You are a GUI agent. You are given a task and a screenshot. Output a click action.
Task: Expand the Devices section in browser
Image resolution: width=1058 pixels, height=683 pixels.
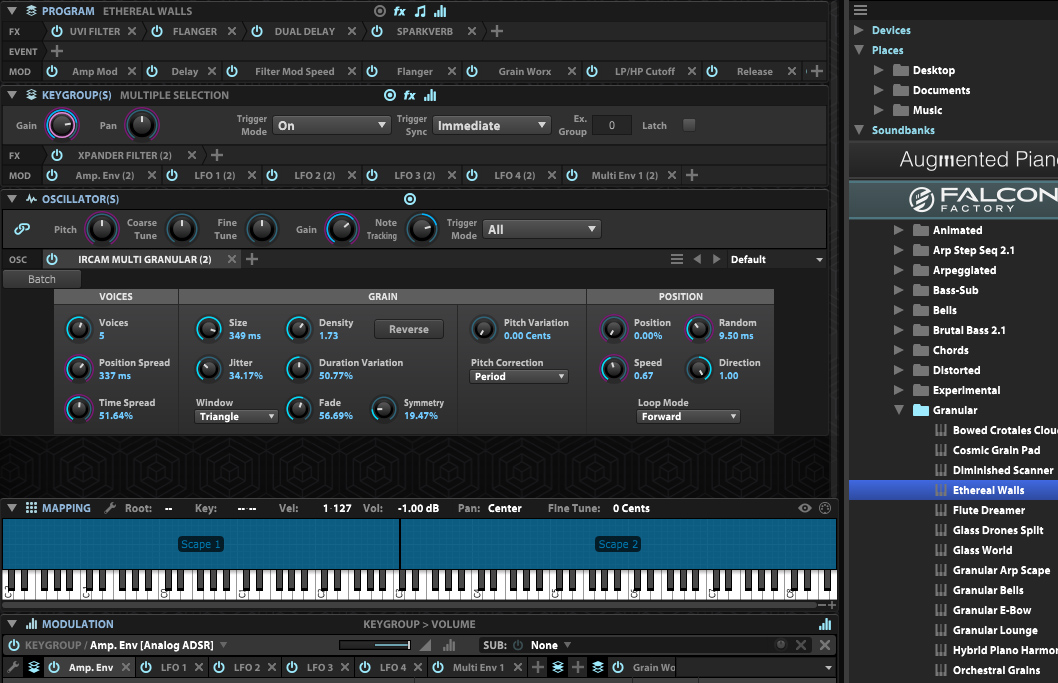[x=859, y=30]
